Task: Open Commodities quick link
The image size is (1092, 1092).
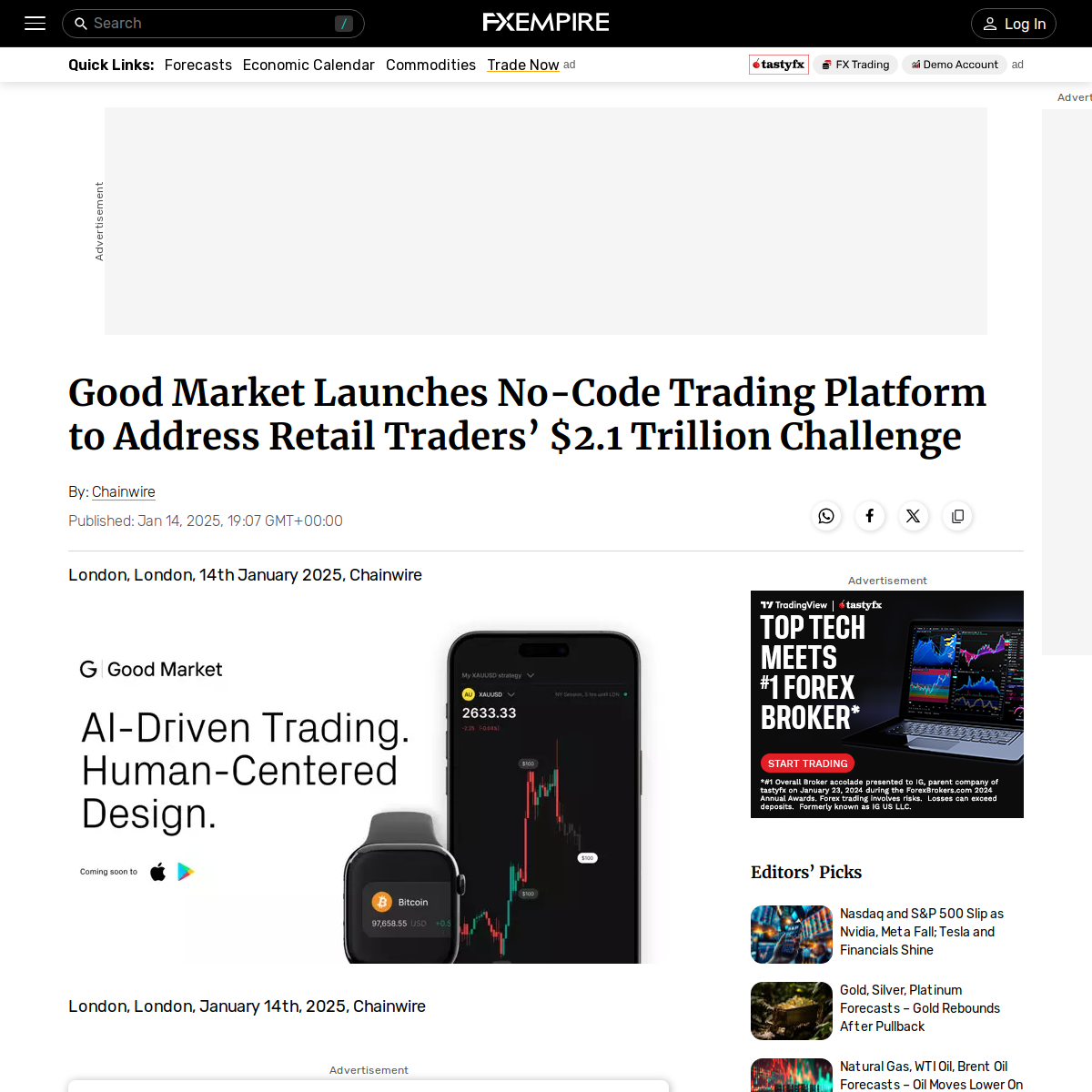Action: pos(430,65)
